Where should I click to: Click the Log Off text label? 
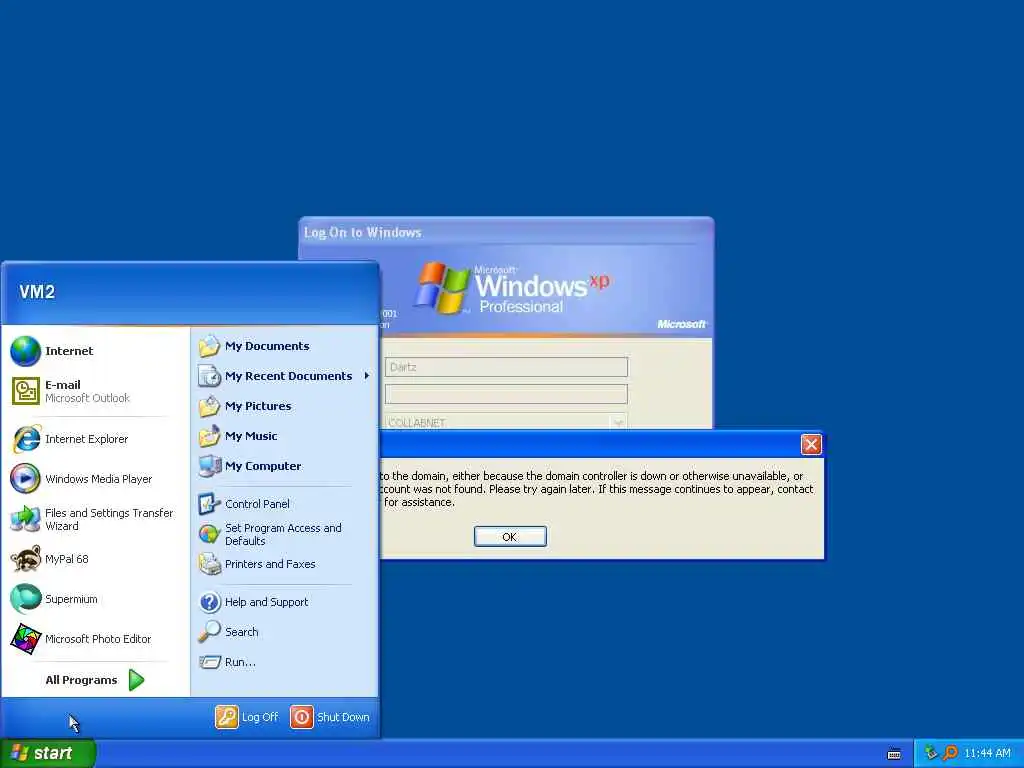click(260, 717)
